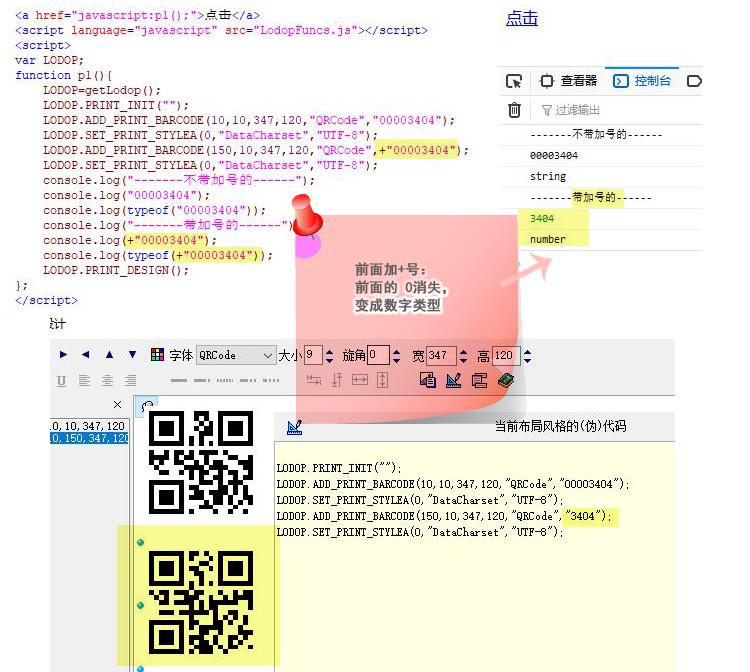Viewport: 750px width, 672px height.
Task: Click the tag-shaped tab icon after 控制台
Action: click(x=694, y=81)
